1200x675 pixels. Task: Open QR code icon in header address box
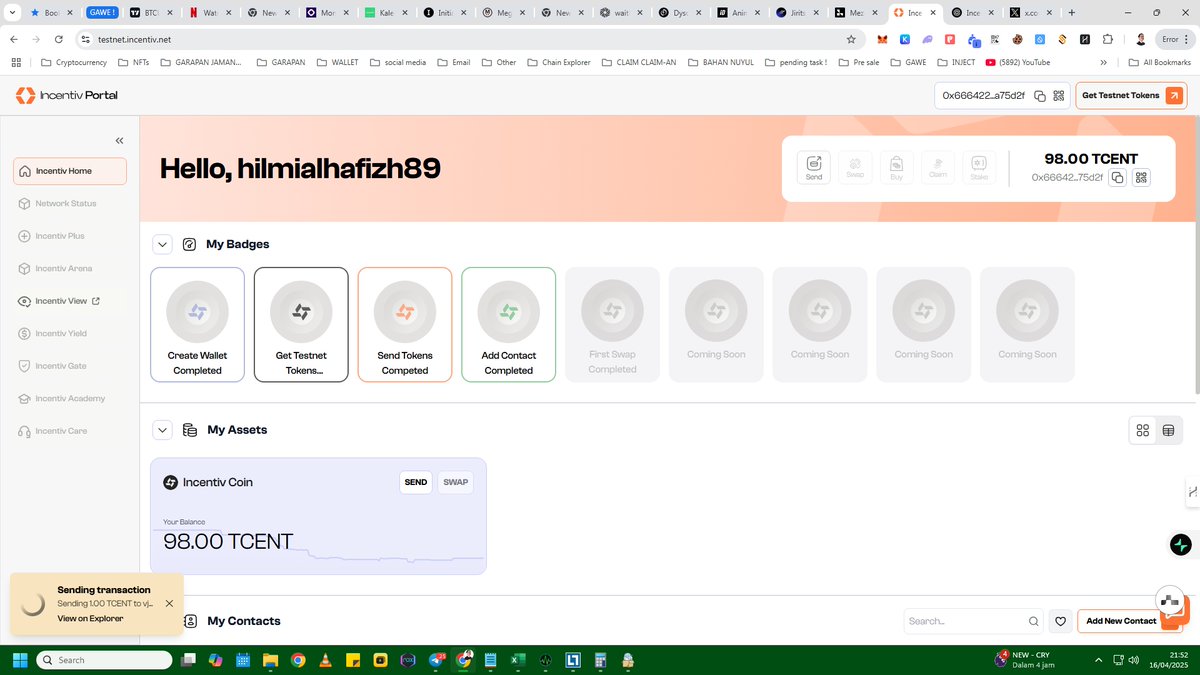1058,96
